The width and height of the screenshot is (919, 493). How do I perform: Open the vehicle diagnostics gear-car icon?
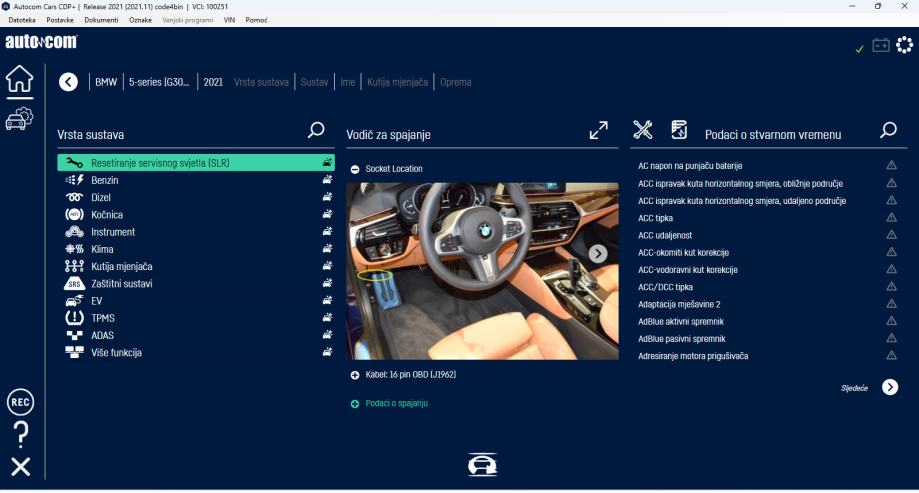pos(19,118)
